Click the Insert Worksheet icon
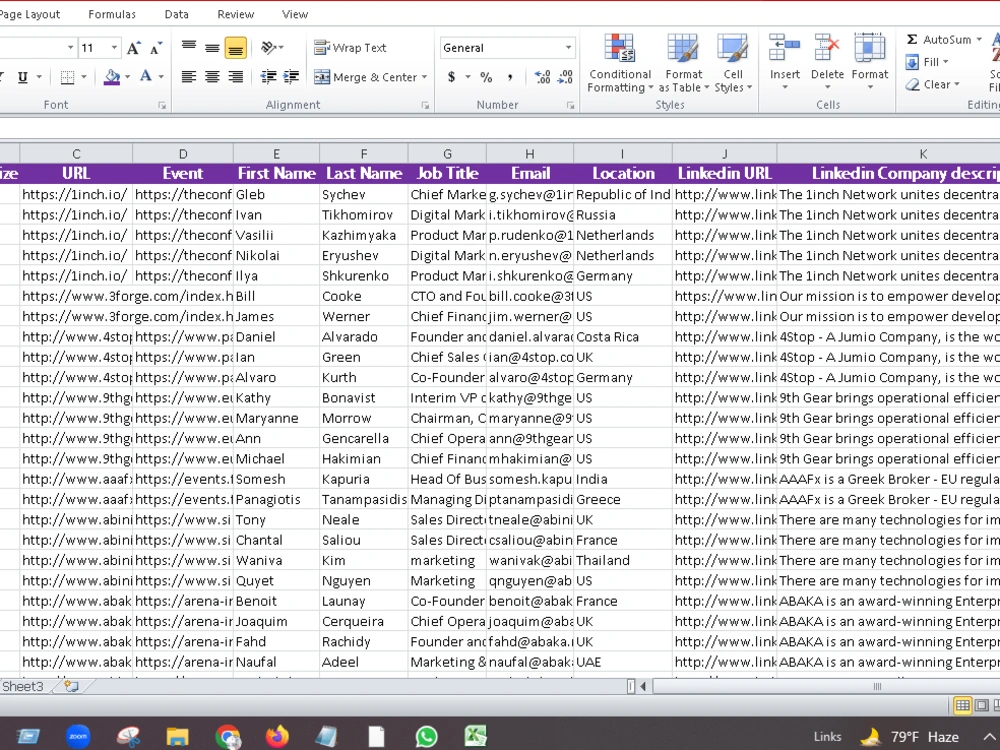This screenshot has width=1000, height=750. [71, 687]
